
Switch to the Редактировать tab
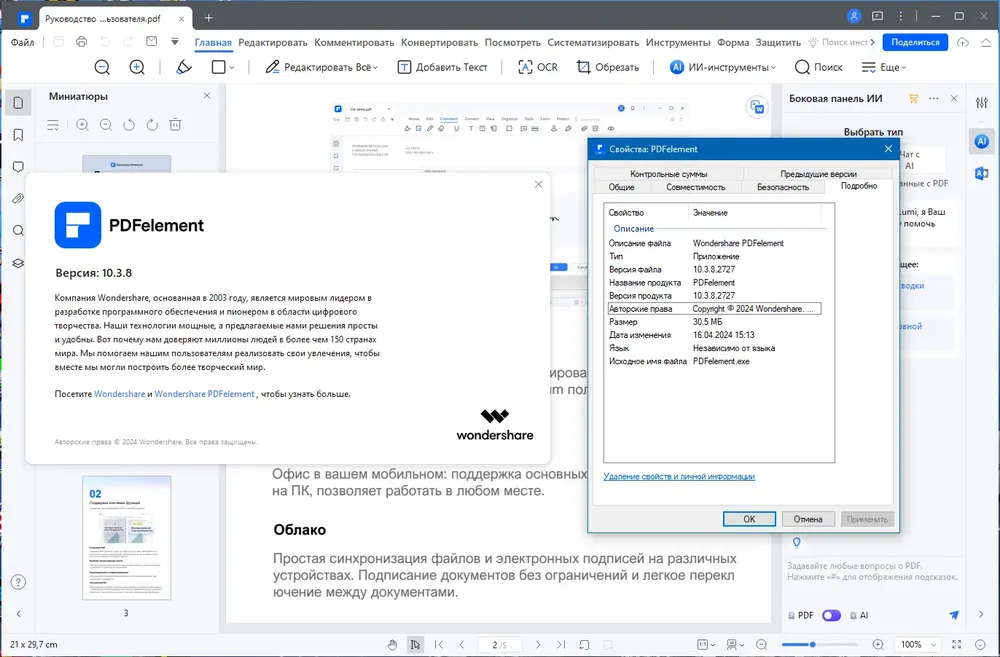[273, 43]
